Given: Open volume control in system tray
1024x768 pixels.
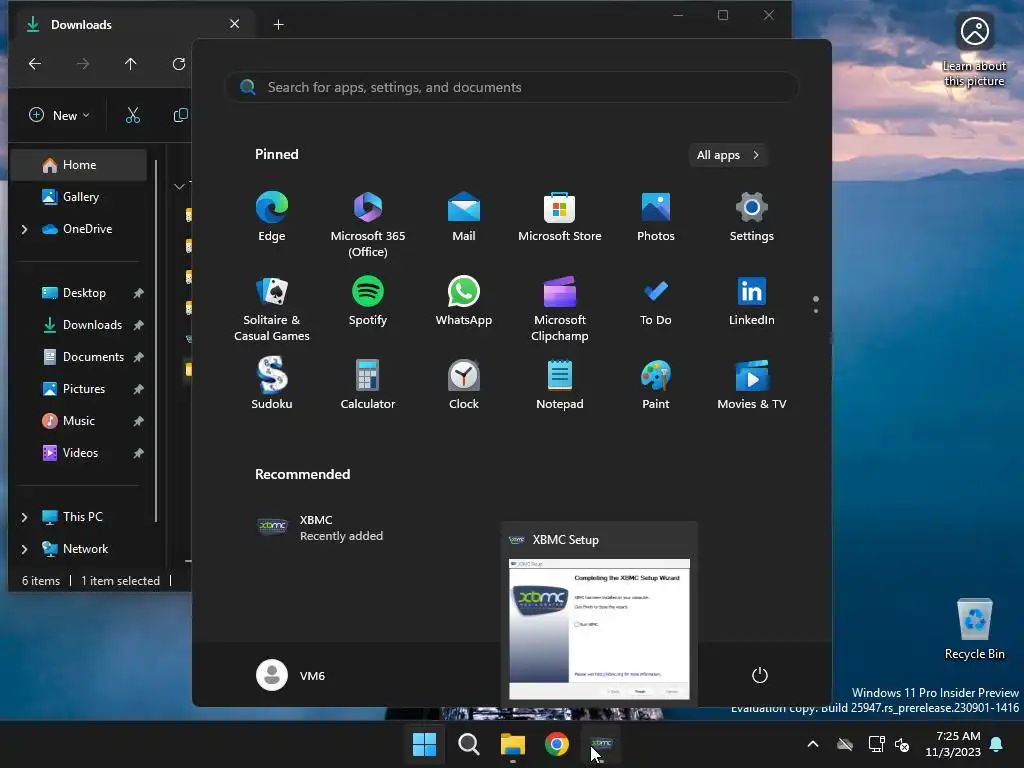Looking at the screenshot, I should (x=903, y=744).
